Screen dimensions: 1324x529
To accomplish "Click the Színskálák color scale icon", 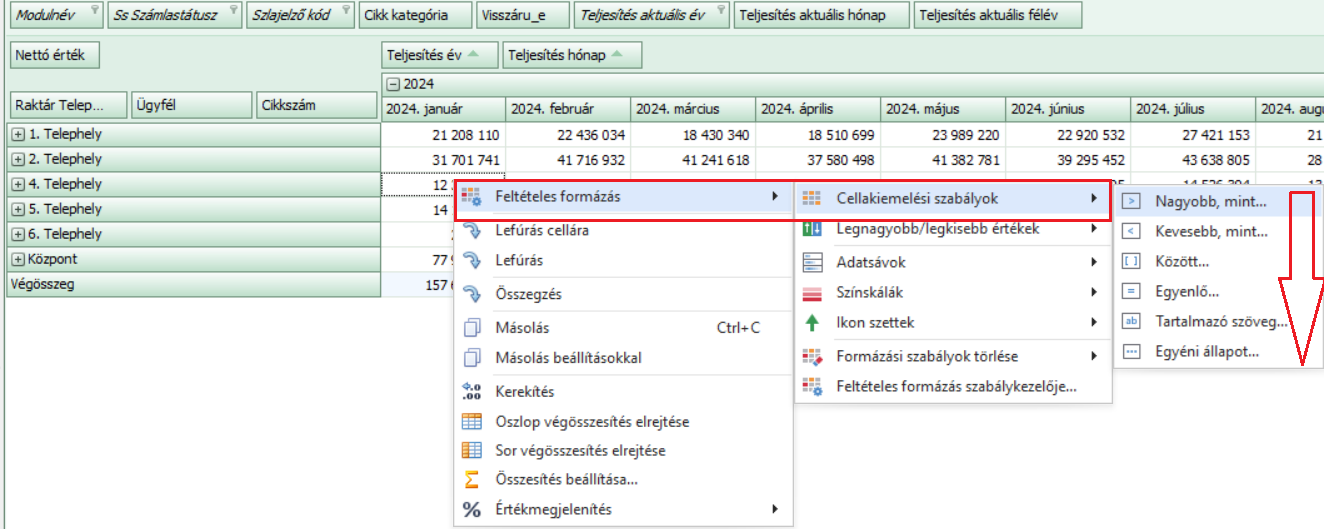I will click(x=812, y=293).
